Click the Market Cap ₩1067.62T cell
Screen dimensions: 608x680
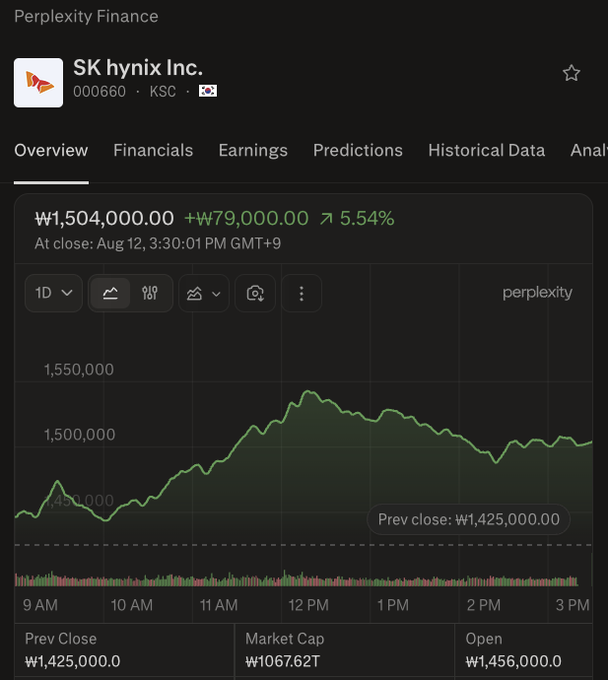click(344, 650)
